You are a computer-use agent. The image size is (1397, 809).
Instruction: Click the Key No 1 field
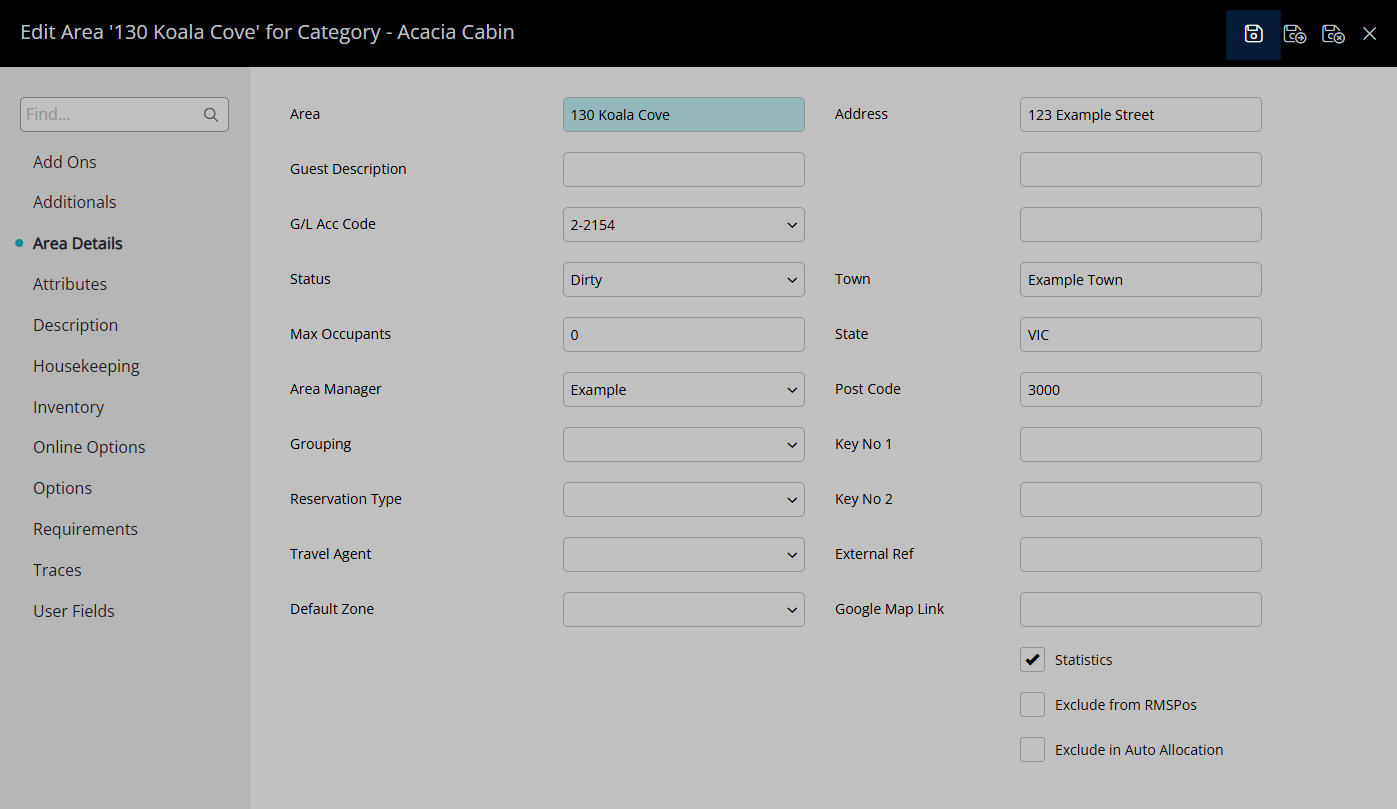coord(1141,445)
